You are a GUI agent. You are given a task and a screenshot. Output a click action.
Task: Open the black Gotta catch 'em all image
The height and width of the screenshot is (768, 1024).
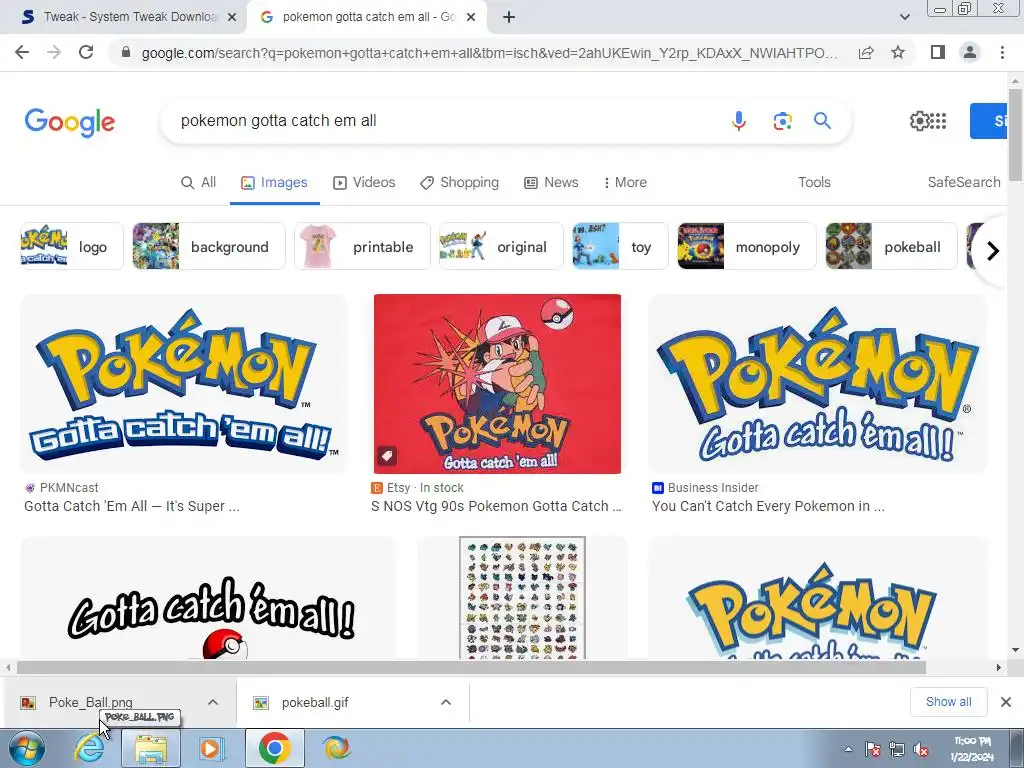[x=208, y=598]
